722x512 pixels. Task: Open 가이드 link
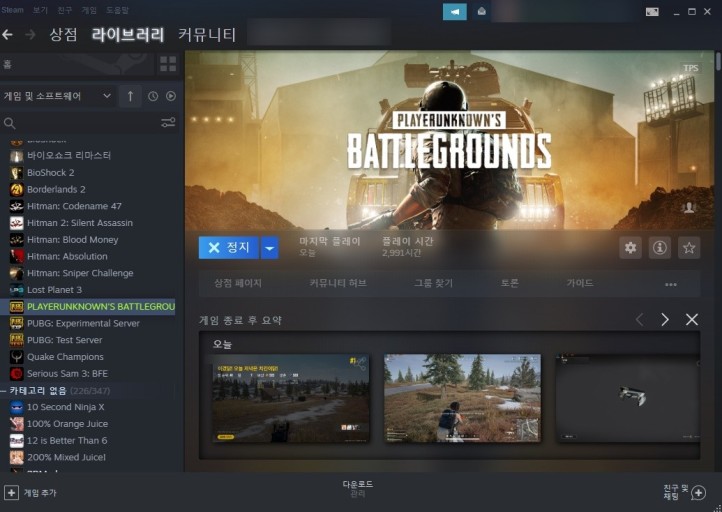coord(580,283)
